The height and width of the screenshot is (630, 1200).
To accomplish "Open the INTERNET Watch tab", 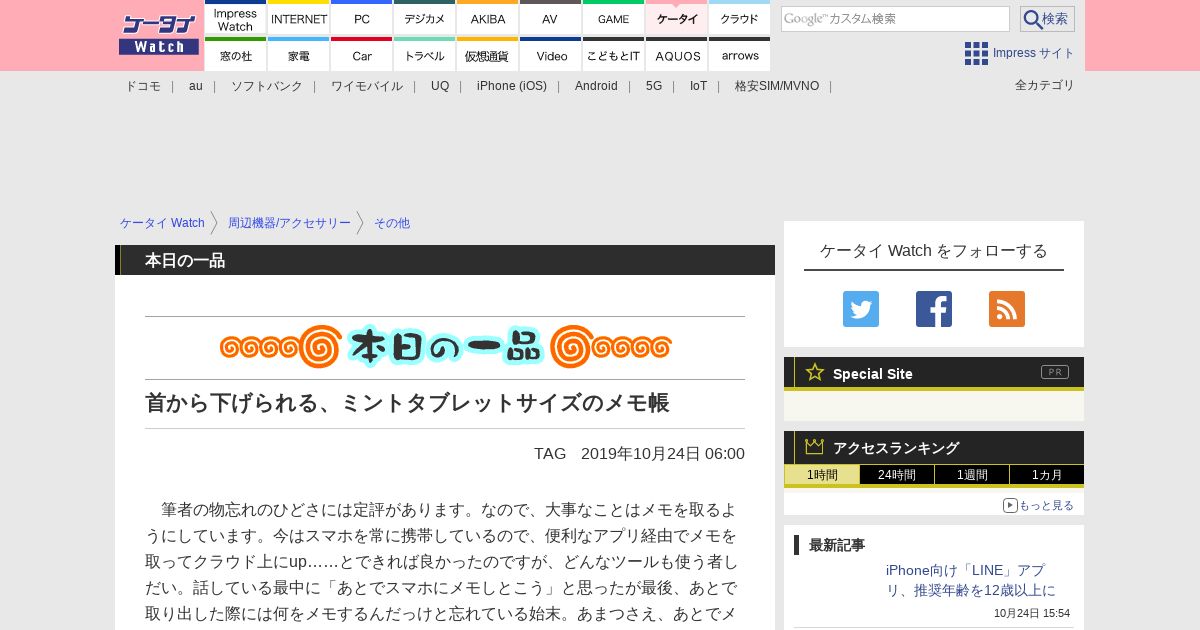I will [x=299, y=18].
